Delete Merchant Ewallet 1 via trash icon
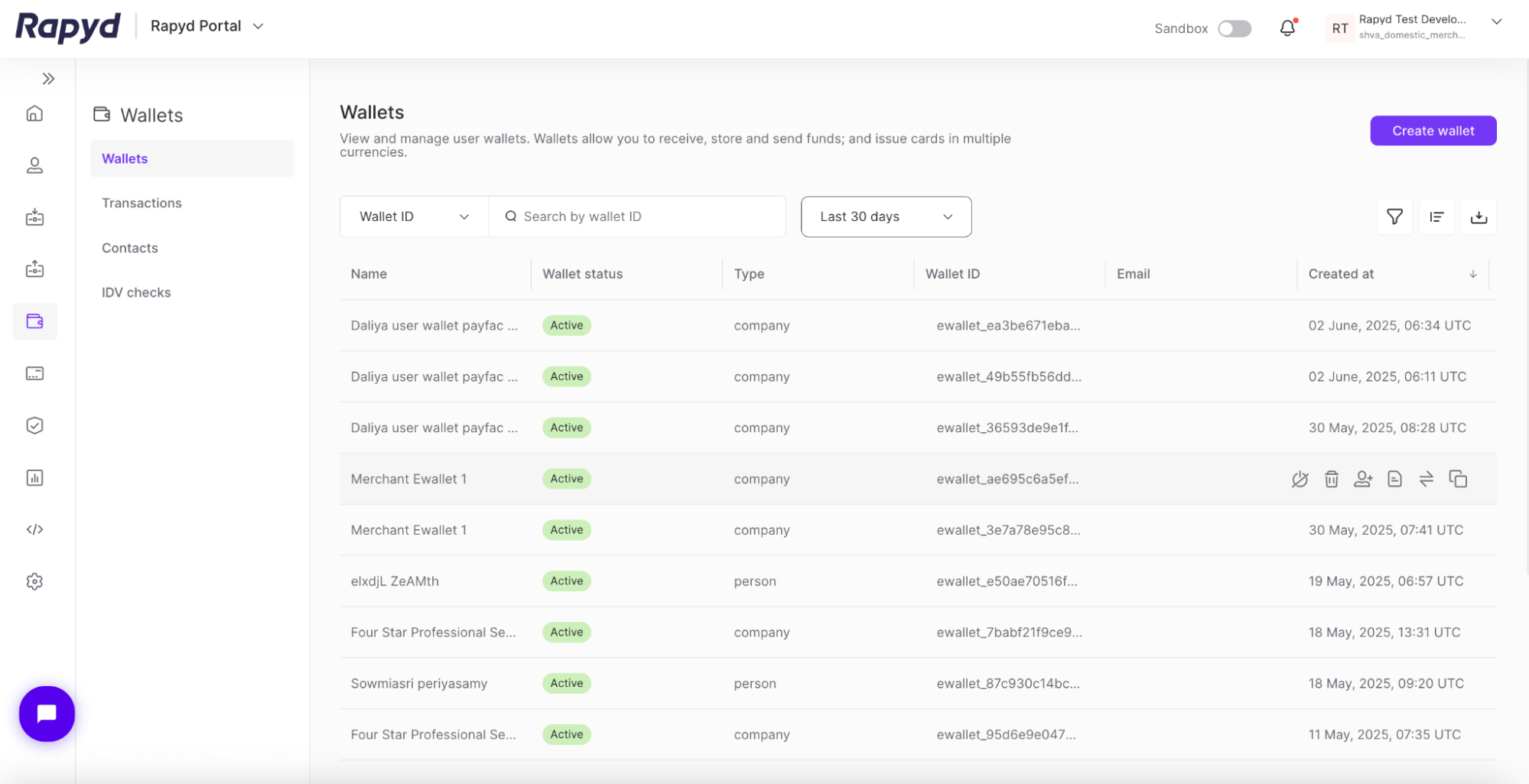1529x784 pixels. 1332,479
